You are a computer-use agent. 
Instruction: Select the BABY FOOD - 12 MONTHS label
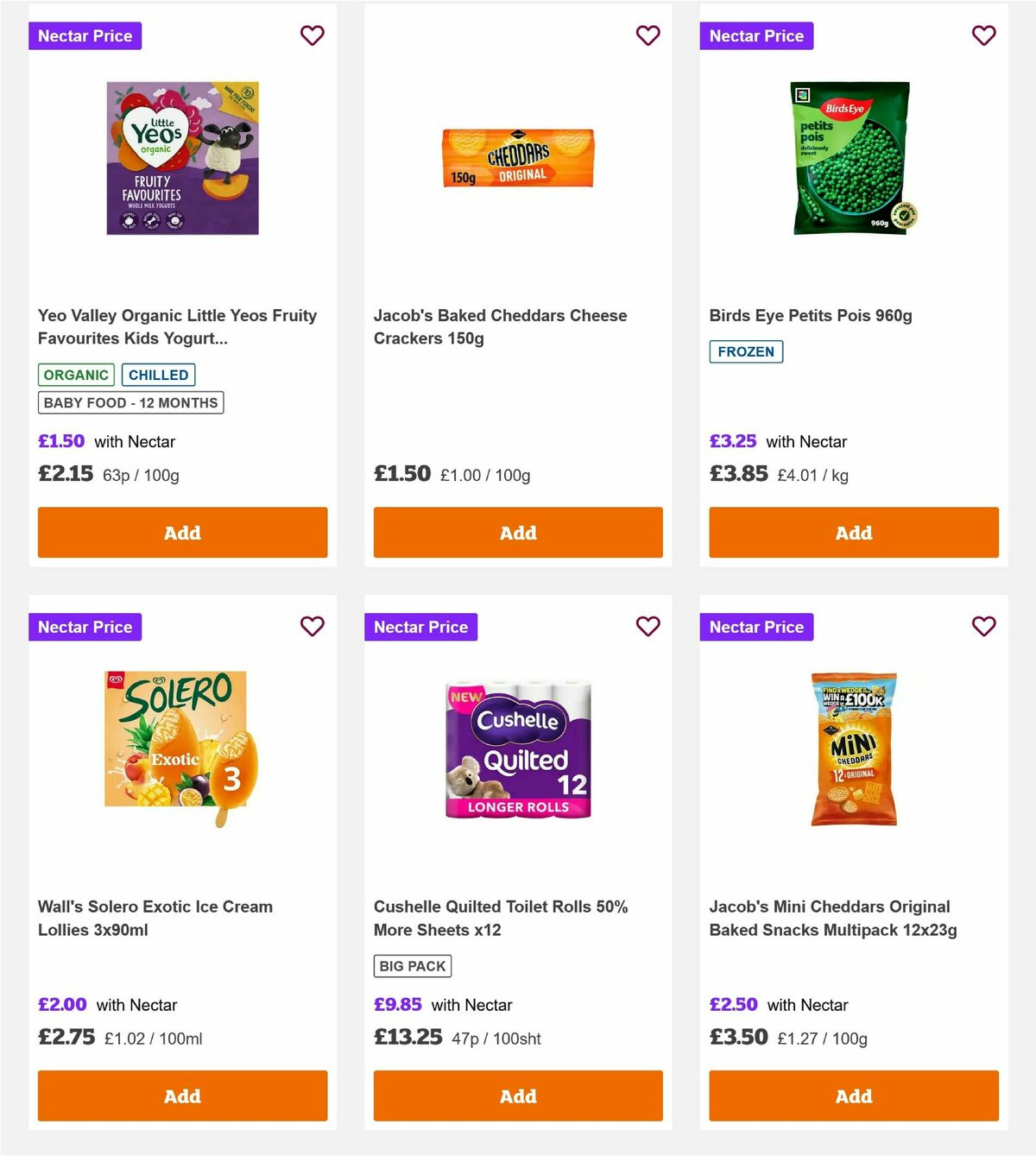[x=130, y=402]
